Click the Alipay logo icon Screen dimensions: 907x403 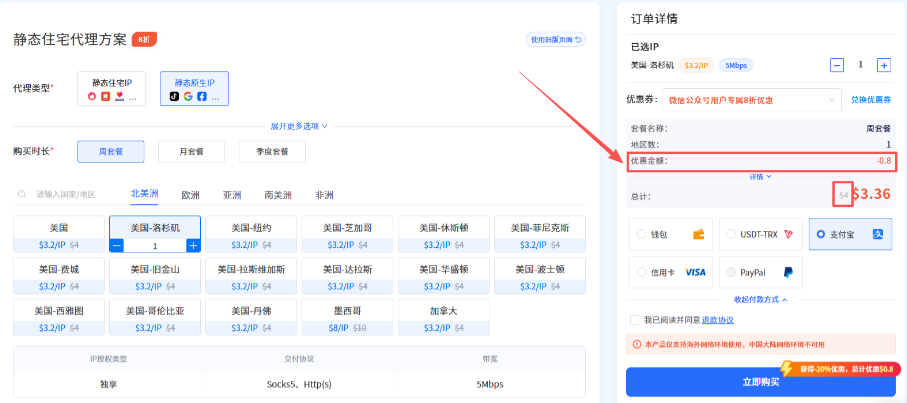[x=878, y=234]
